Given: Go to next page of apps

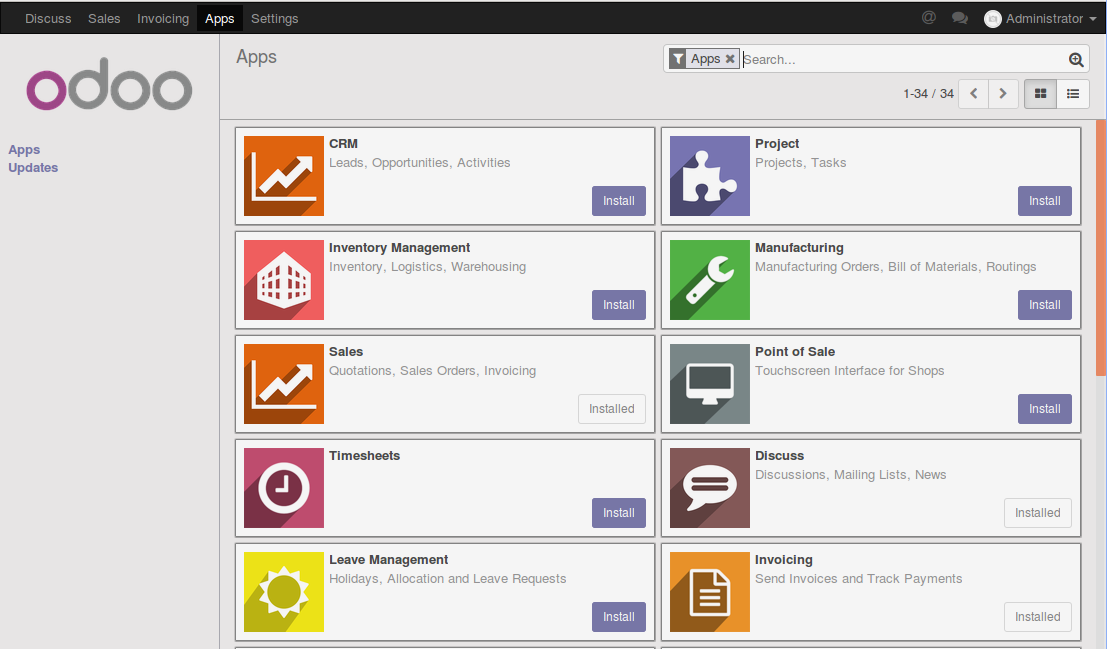Looking at the screenshot, I should click(1003, 94).
